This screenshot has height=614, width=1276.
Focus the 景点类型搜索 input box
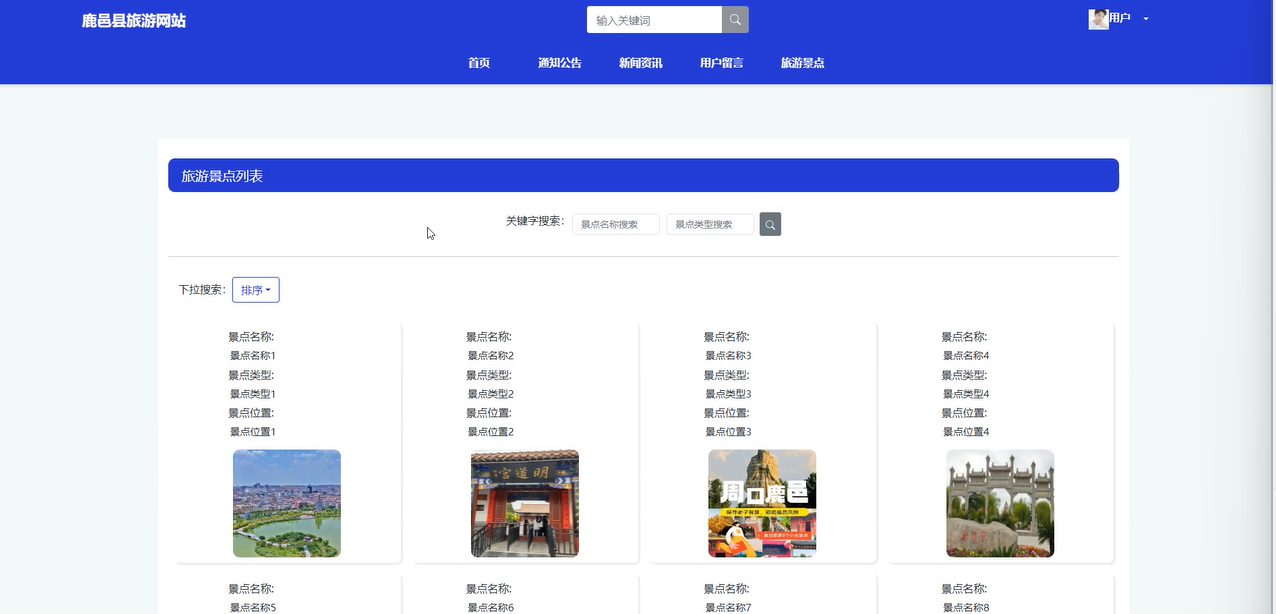[x=710, y=225]
